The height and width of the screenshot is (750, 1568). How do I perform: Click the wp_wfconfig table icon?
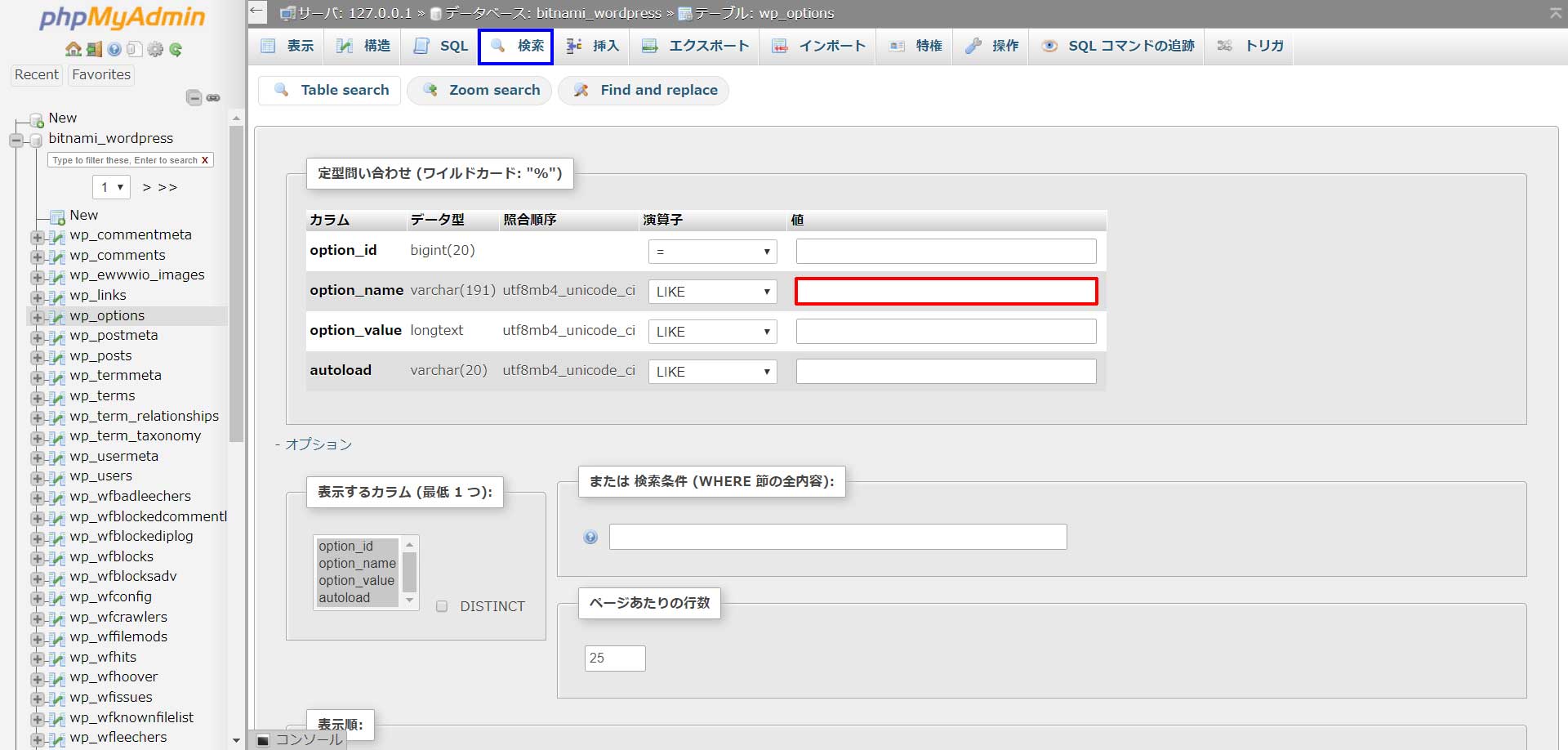click(x=57, y=599)
